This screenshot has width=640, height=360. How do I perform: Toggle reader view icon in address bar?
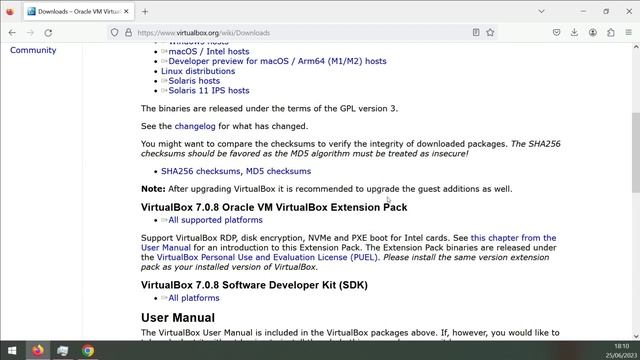(476, 33)
